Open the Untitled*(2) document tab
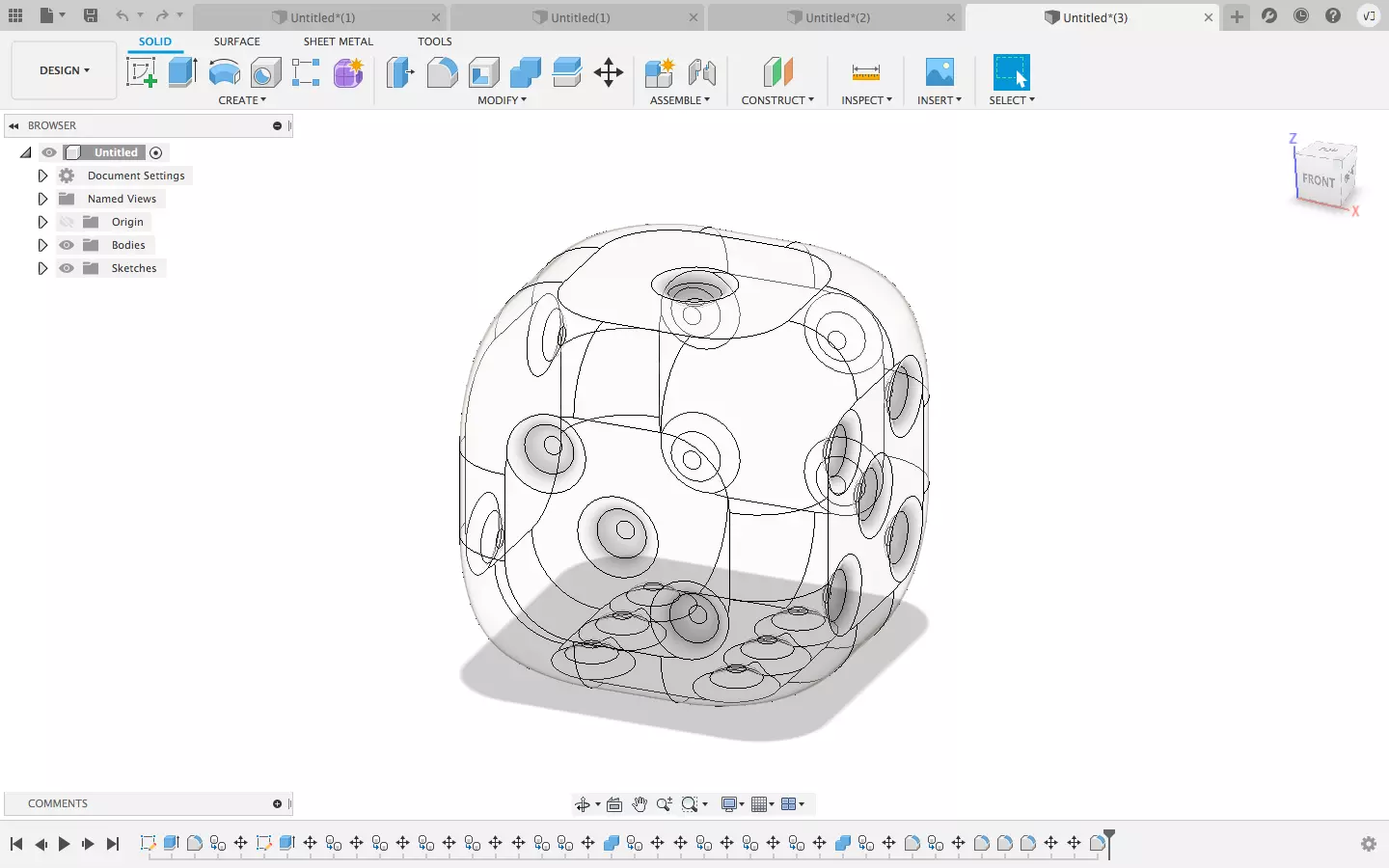The image size is (1389, 868). [x=835, y=17]
